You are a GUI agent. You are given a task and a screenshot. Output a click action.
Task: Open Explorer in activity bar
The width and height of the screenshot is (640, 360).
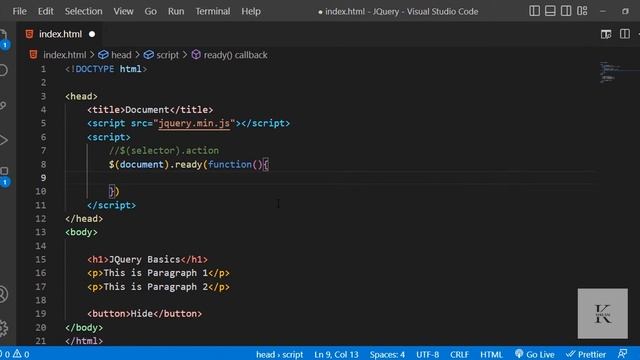(3, 38)
